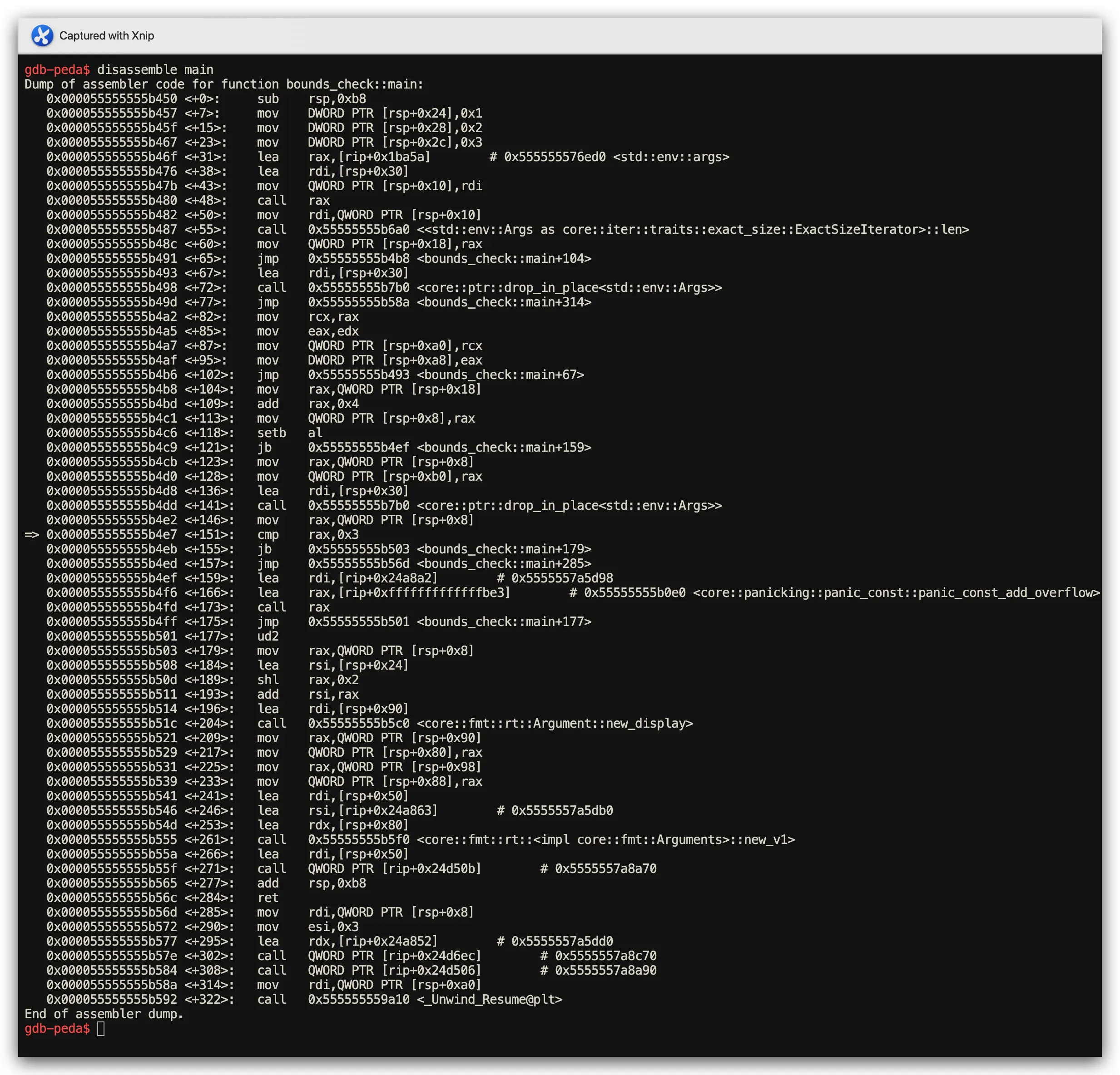Viewport: 1120px width, 1075px height.
Task: Click 'mov rdi,QWORD PTR [rsp+0xa0]' line
Action: coord(369,985)
